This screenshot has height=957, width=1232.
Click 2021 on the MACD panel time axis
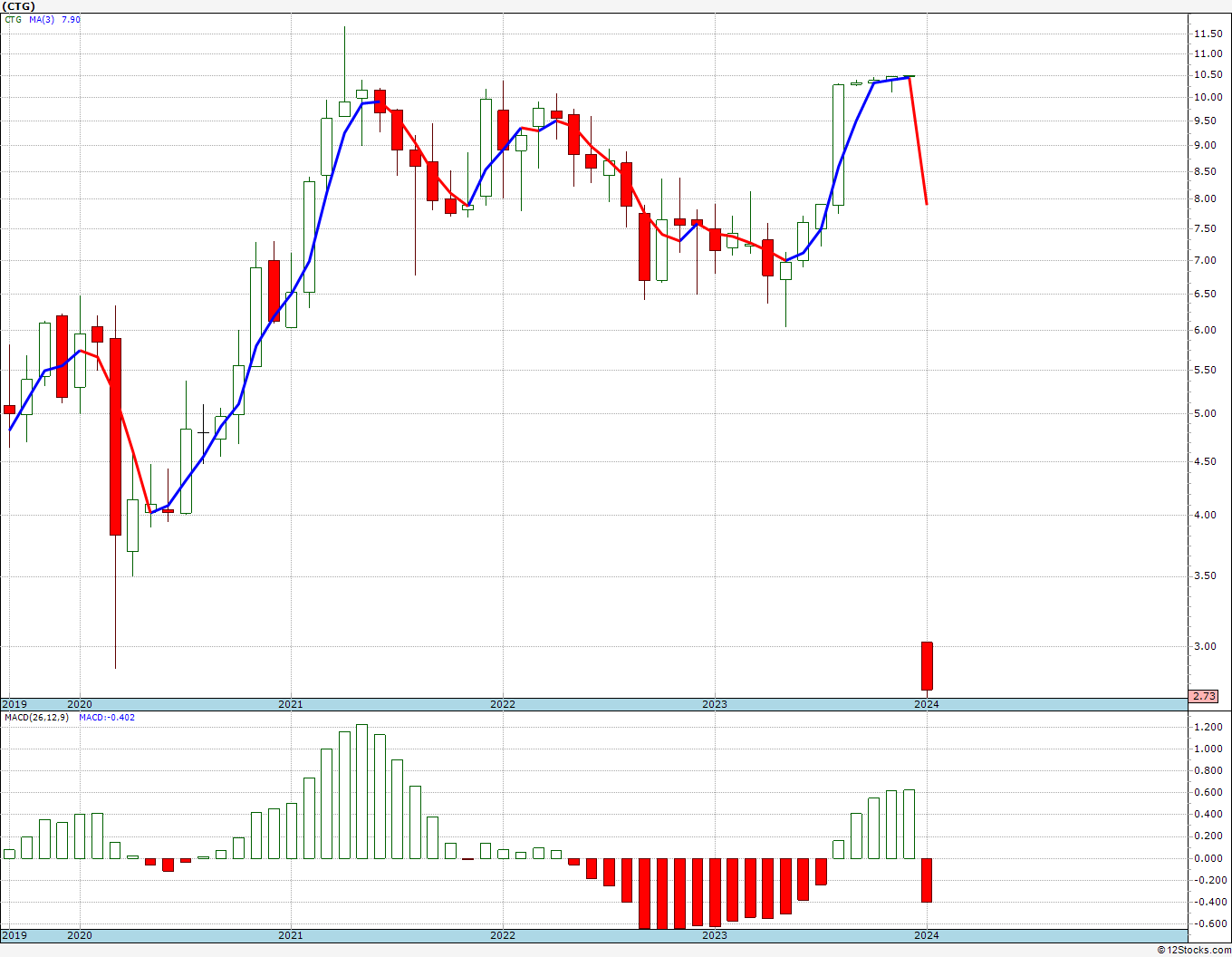[291, 935]
